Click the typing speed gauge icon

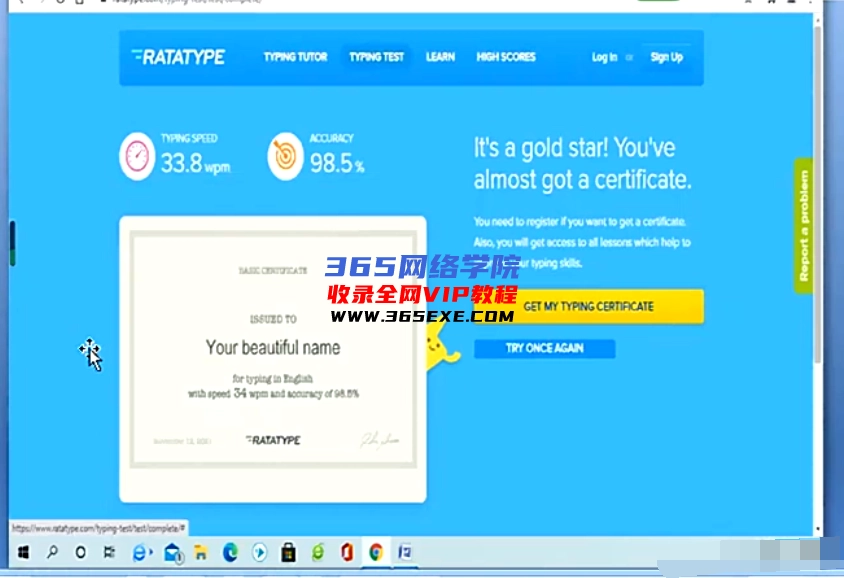click(137, 157)
